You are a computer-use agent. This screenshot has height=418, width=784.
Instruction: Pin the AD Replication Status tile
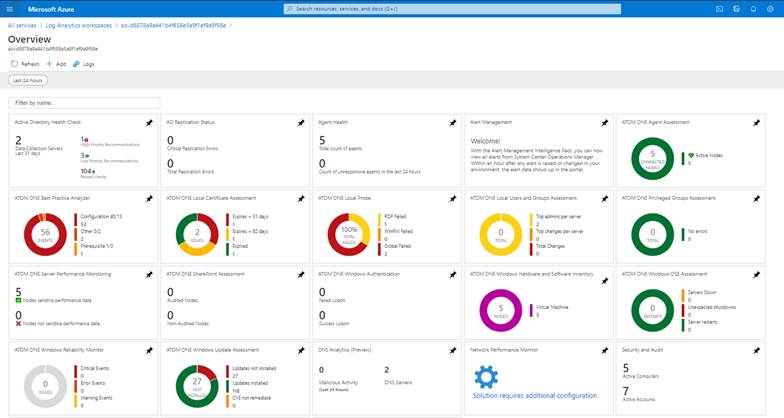coord(301,123)
